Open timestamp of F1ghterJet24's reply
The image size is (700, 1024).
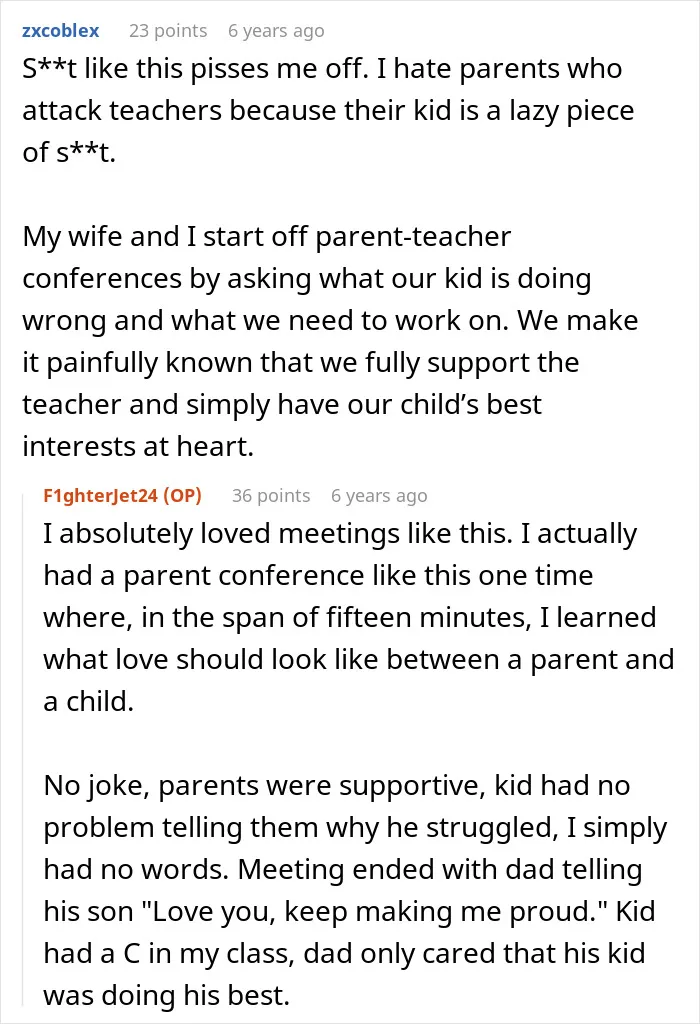pyautogui.click(x=379, y=496)
